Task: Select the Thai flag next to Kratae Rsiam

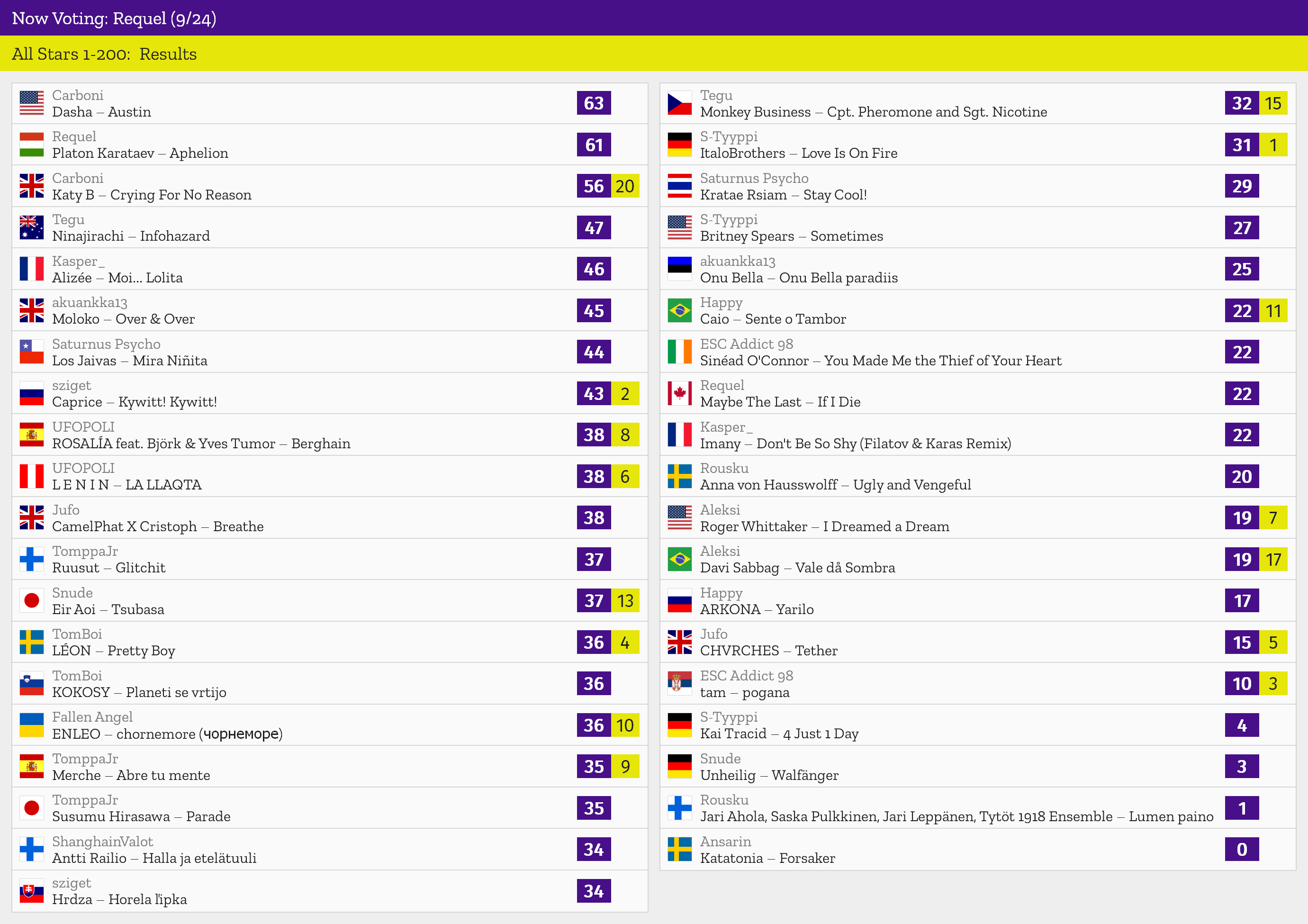Action: (x=680, y=186)
